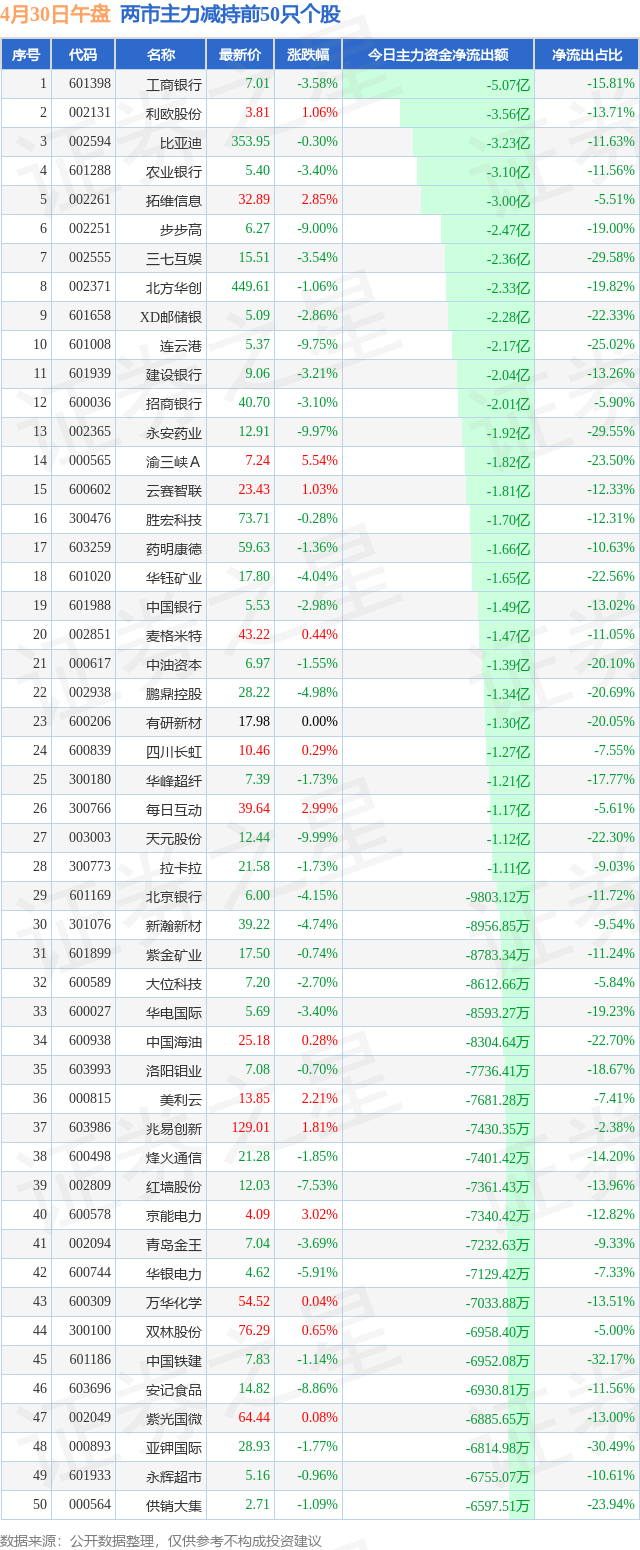Viewport: 640px width, 1550px height.
Task: Select stock name 三七互娱
Action: coord(174,258)
